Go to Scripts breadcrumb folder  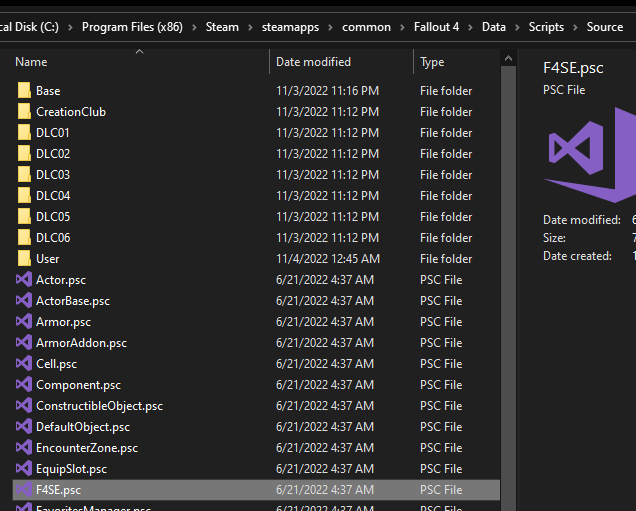[546, 27]
